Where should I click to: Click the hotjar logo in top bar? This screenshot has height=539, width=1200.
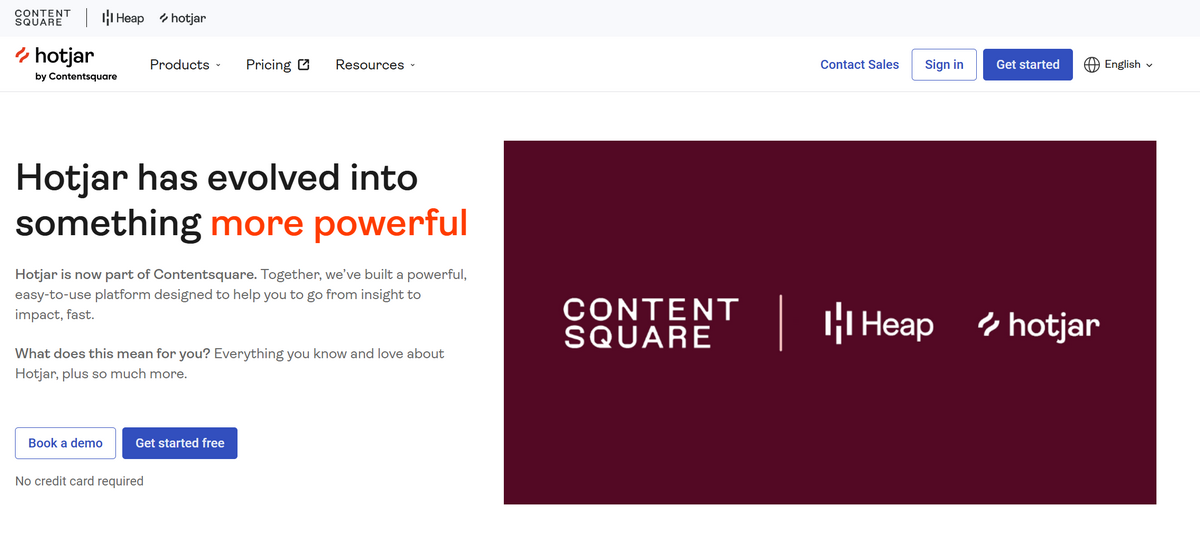click(x=183, y=18)
